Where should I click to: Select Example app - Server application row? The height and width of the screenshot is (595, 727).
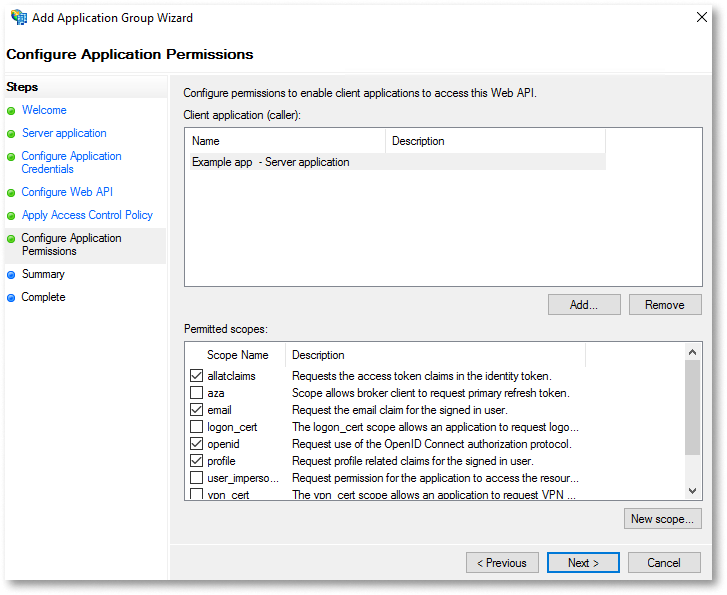(397, 162)
